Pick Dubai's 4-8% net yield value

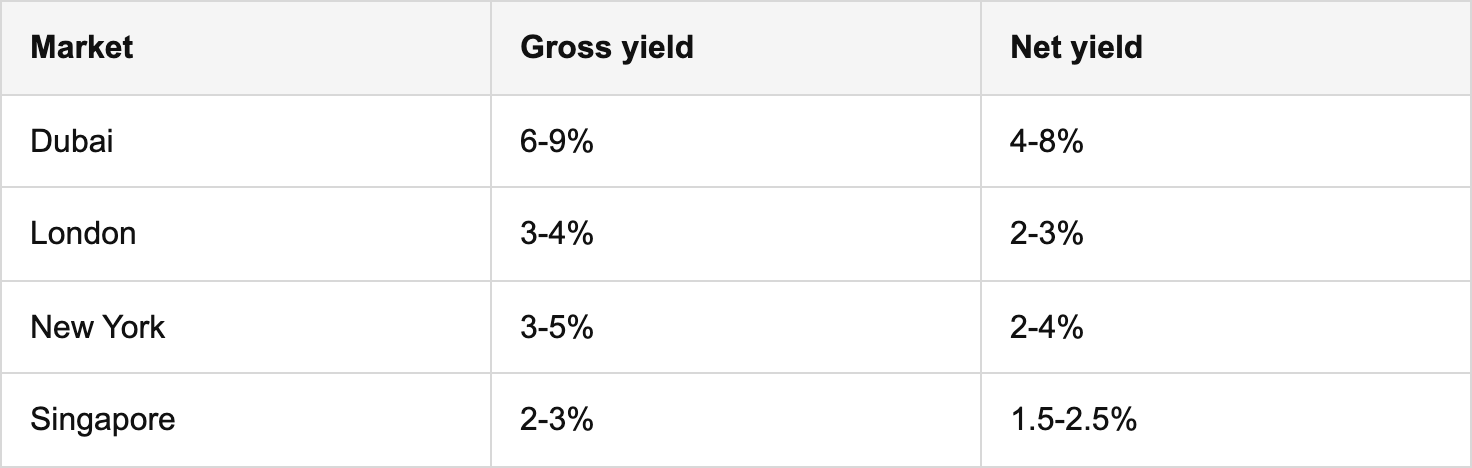point(1047,141)
